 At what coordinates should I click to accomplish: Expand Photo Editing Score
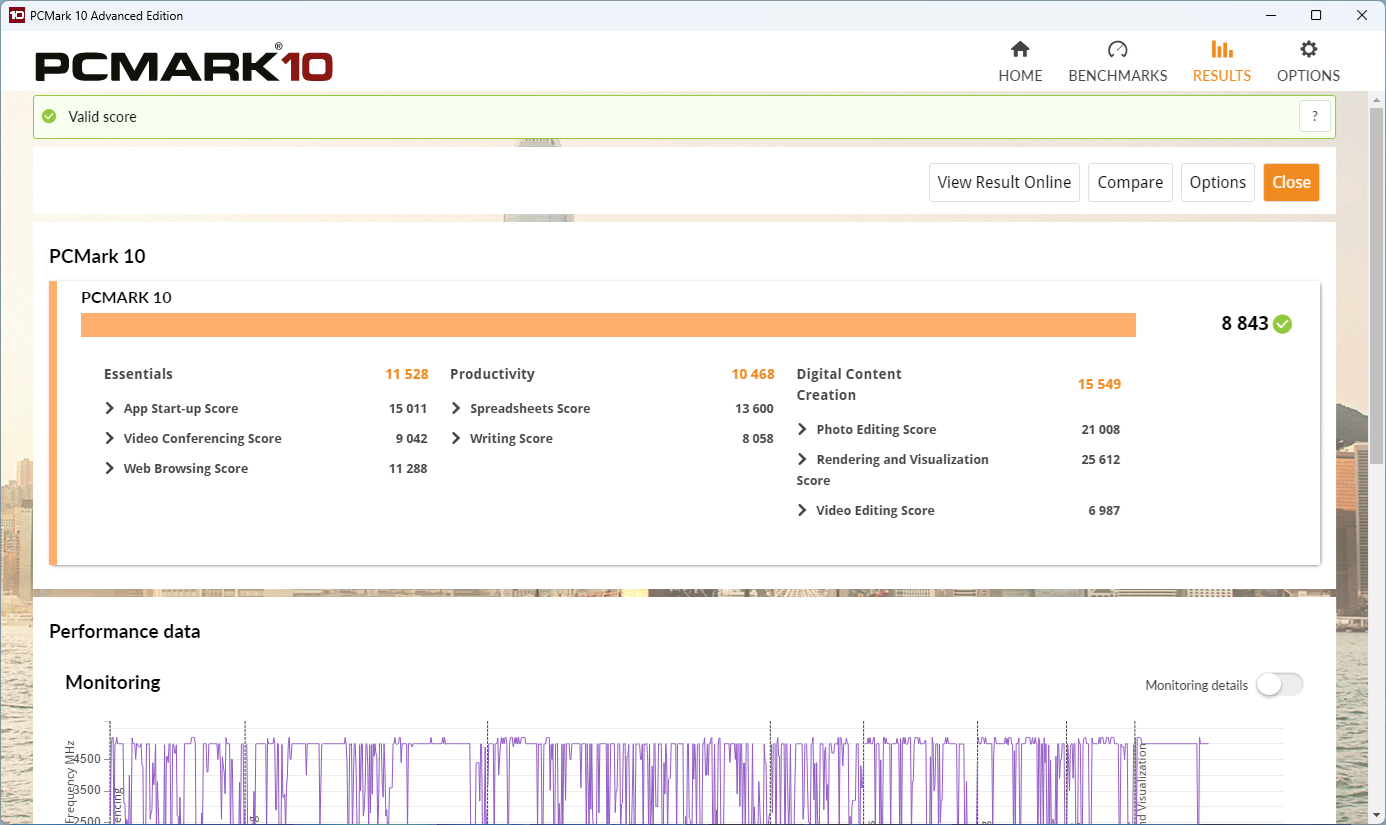(802, 429)
